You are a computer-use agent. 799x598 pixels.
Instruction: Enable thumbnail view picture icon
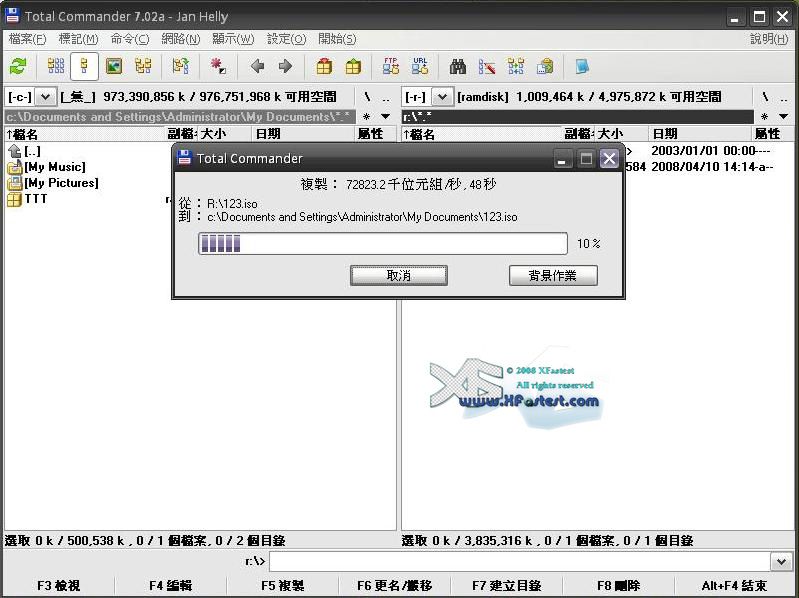coord(114,66)
